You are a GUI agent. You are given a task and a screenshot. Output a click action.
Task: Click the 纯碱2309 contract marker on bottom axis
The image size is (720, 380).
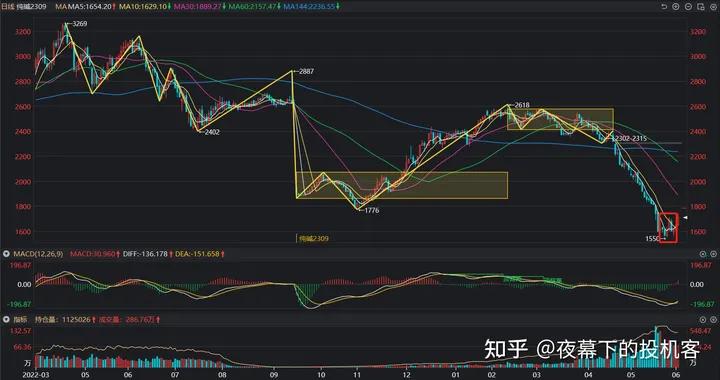click(x=314, y=239)
